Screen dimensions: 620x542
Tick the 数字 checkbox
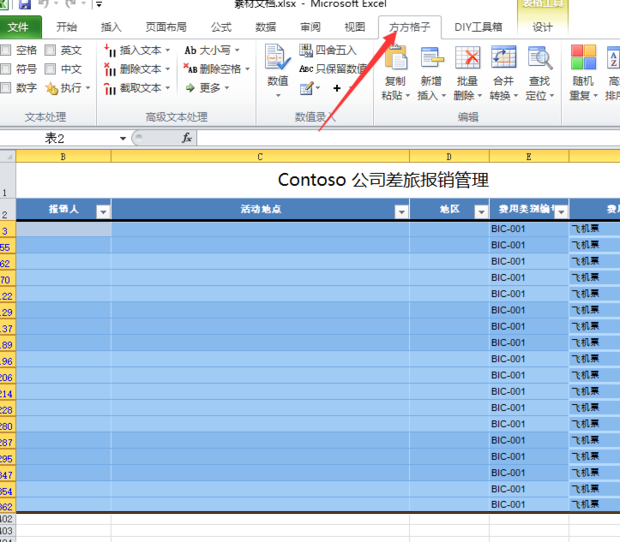6,87
